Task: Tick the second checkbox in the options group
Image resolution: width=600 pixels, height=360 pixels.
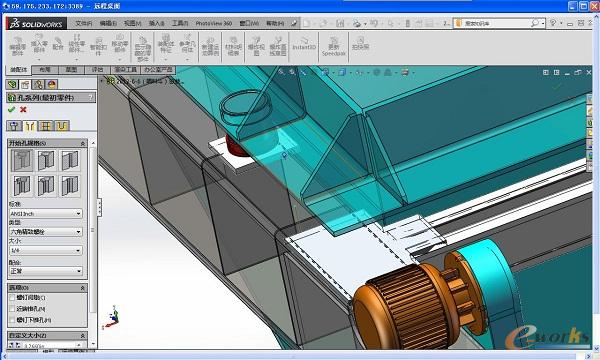Action: (12, 308)
